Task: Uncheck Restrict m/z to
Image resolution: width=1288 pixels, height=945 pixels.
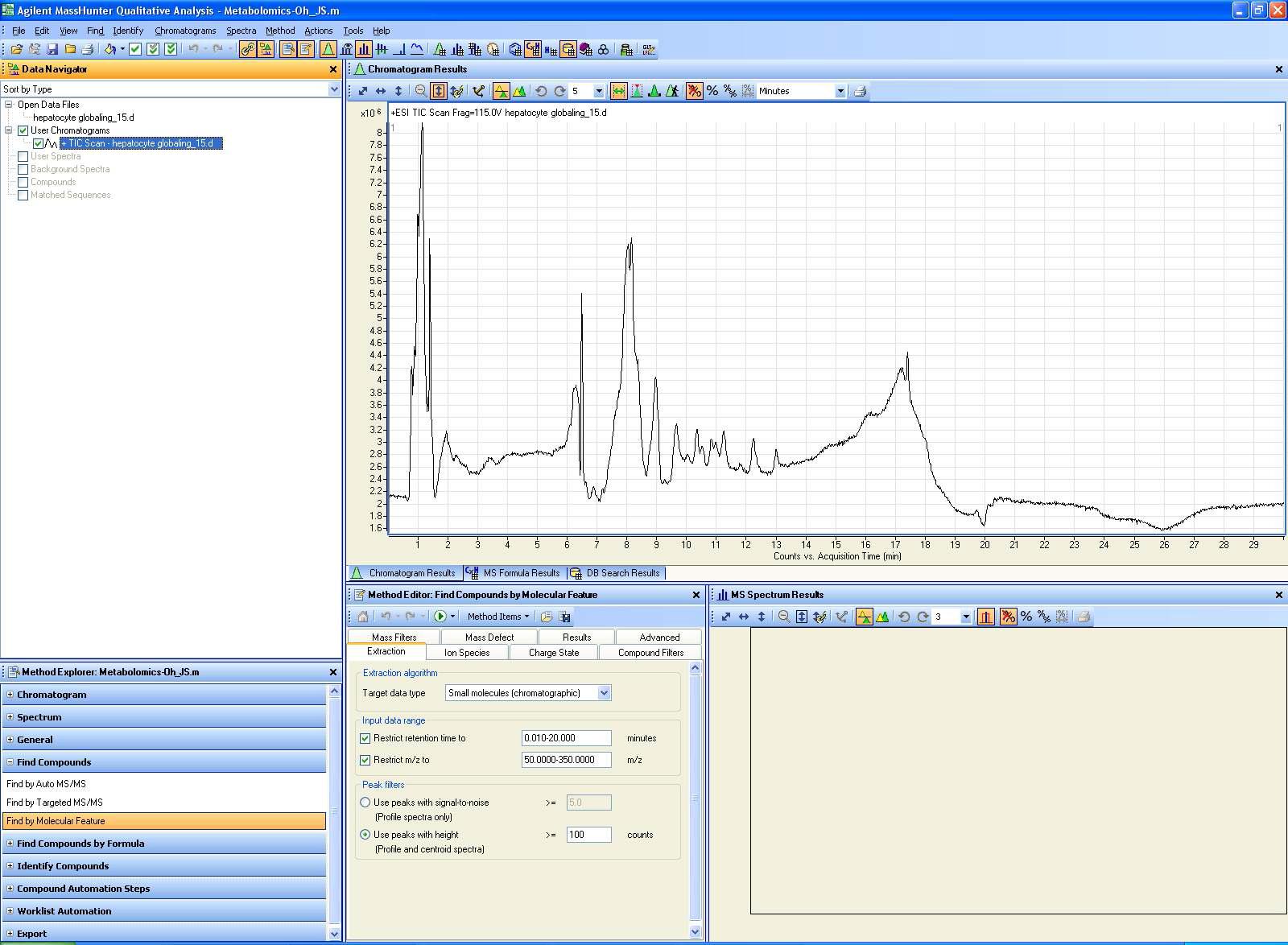Action: click(365, 760)
